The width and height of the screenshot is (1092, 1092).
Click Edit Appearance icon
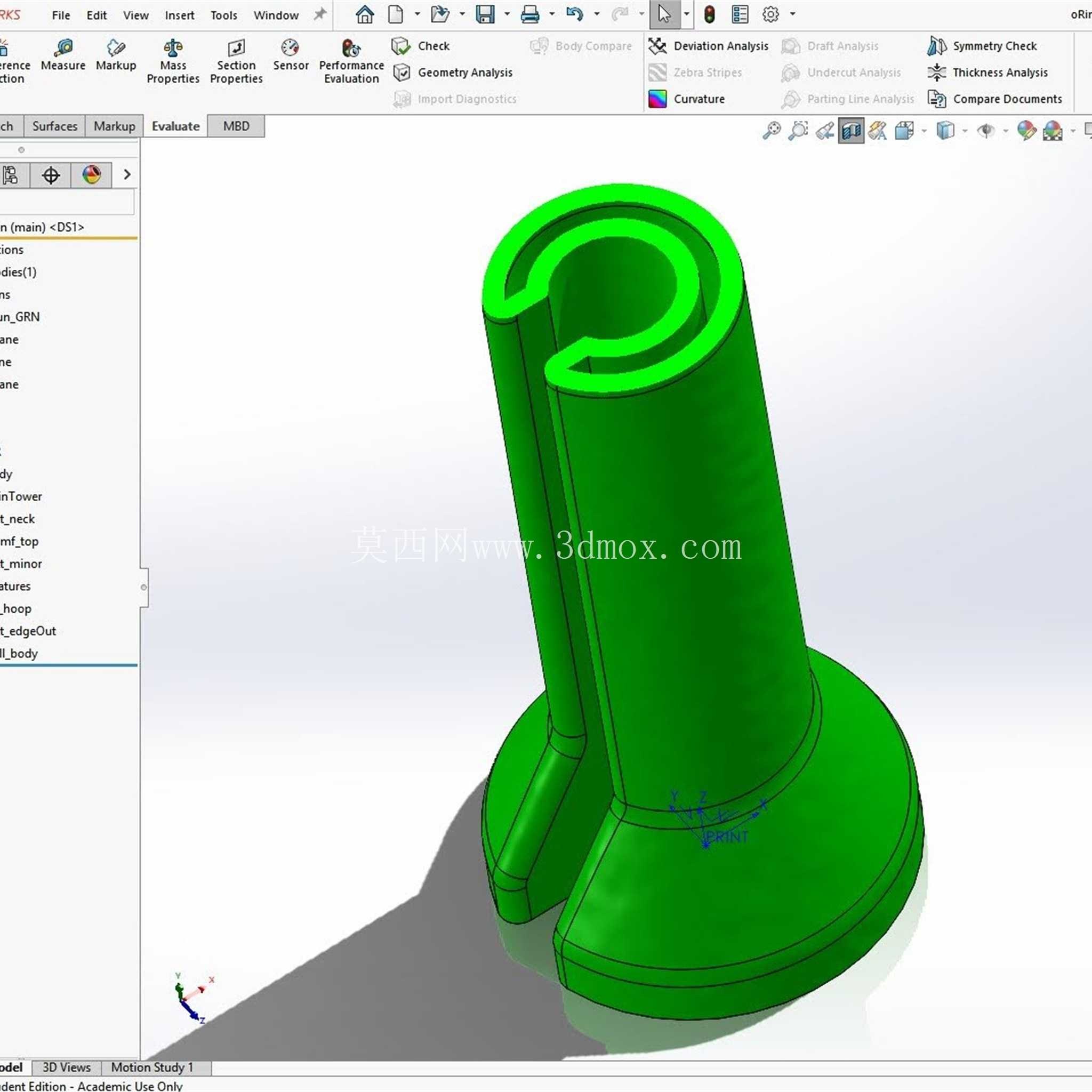[1026, 131]
